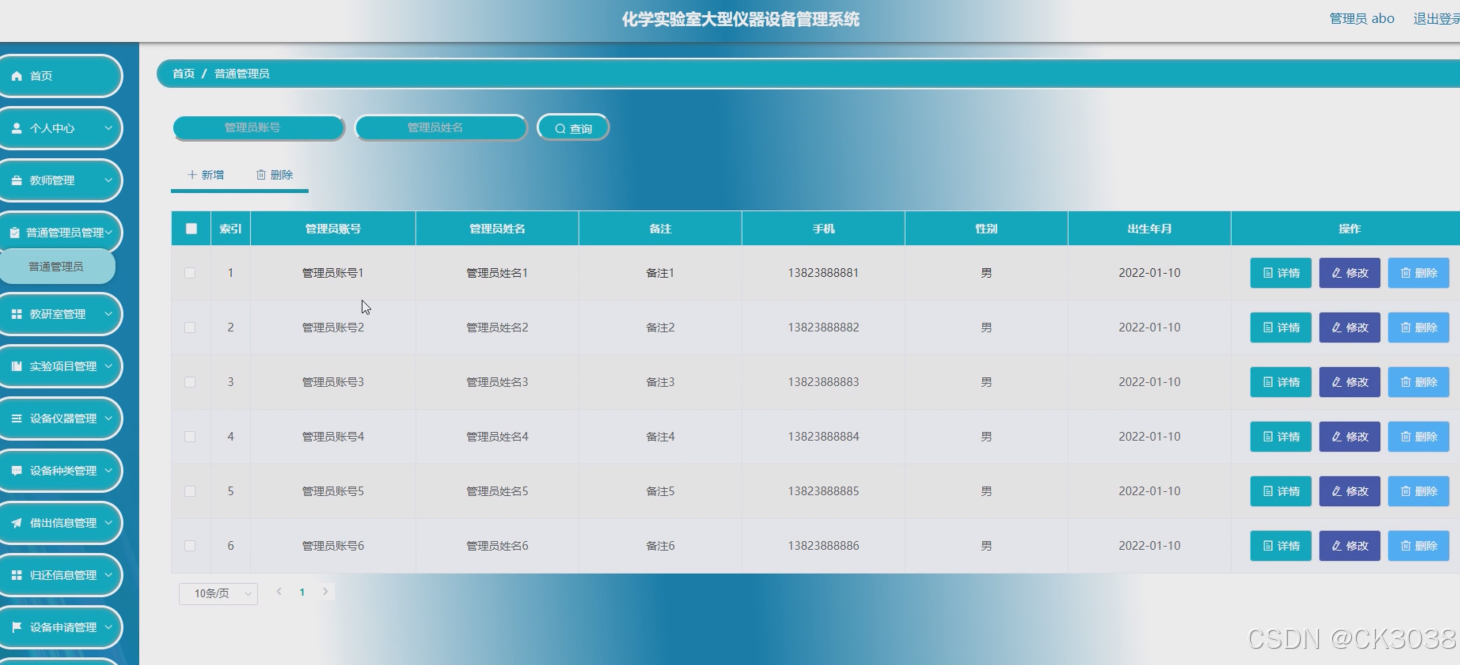Open 教研室管理 via its grid icon

click(16, 314)
